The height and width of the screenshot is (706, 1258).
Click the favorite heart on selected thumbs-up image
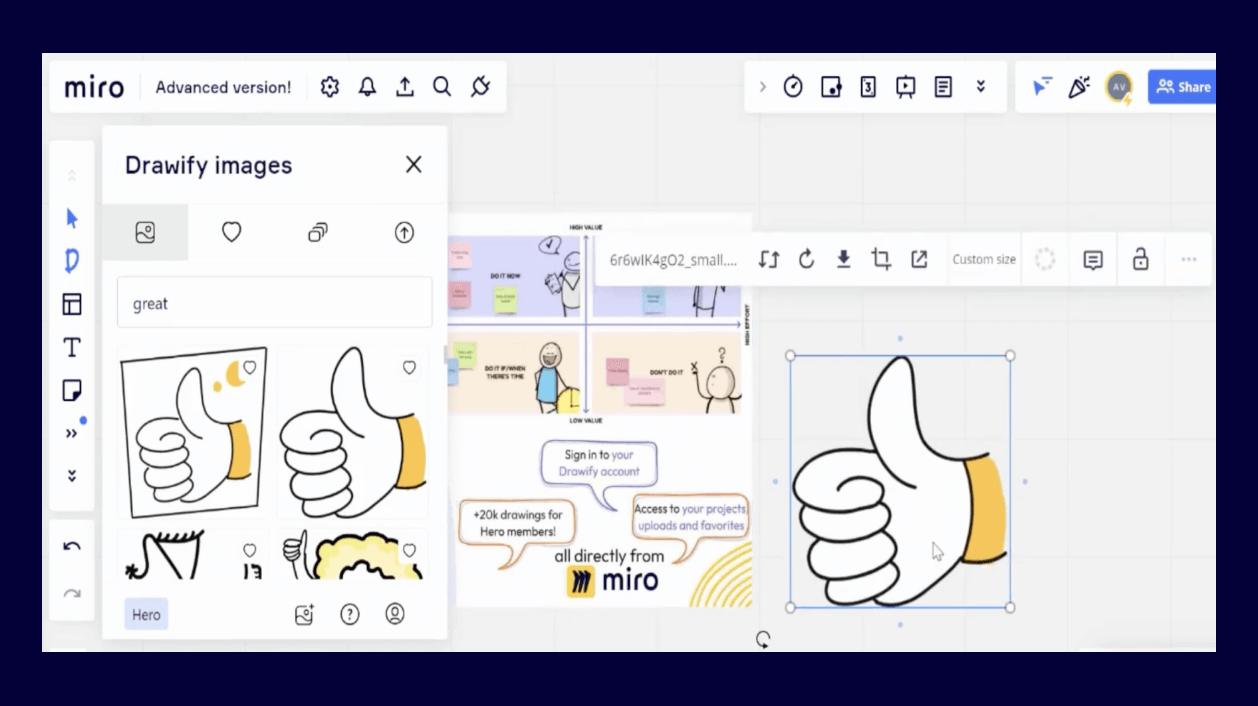(409, 367)
